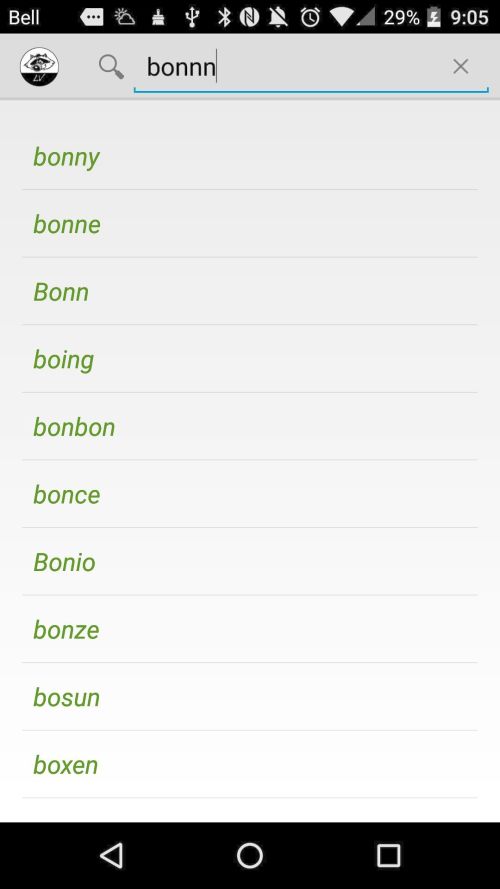
Task: Tap the magnifying glass search icon
Action: tap(111, 67)
